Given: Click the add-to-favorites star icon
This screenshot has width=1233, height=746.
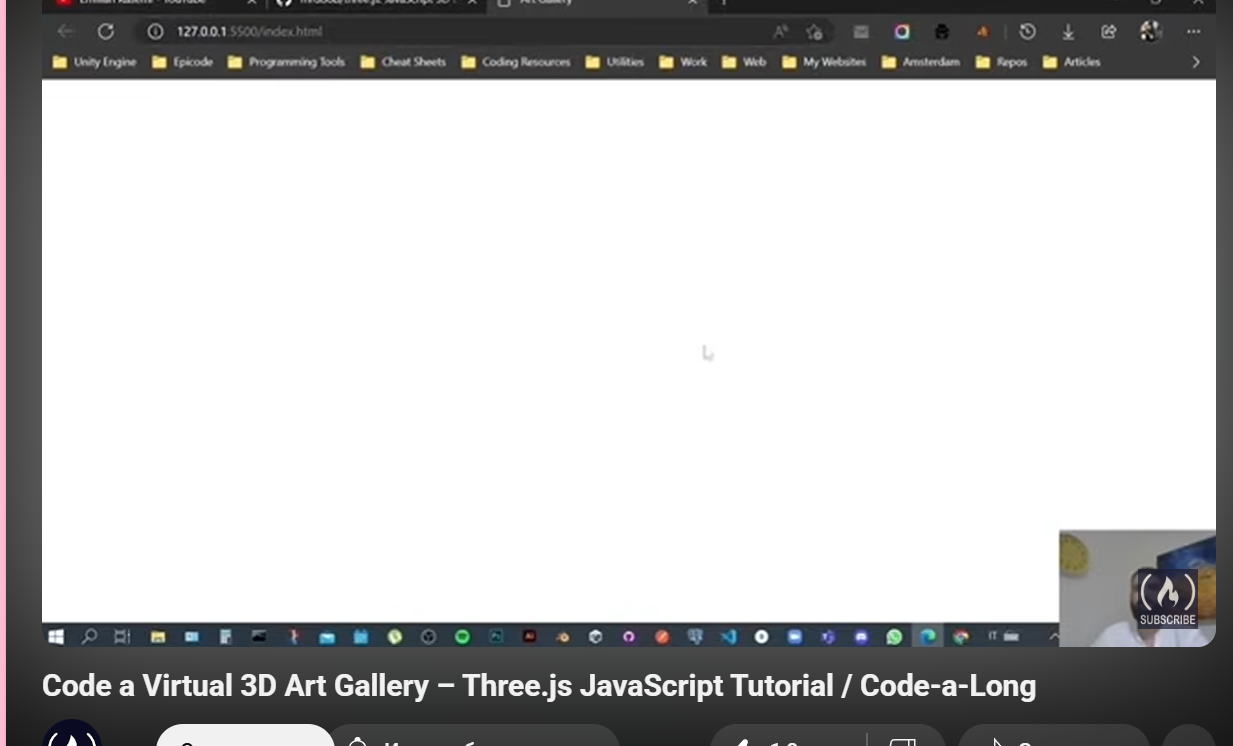Looking at the screenshot, I should point(815,31).
